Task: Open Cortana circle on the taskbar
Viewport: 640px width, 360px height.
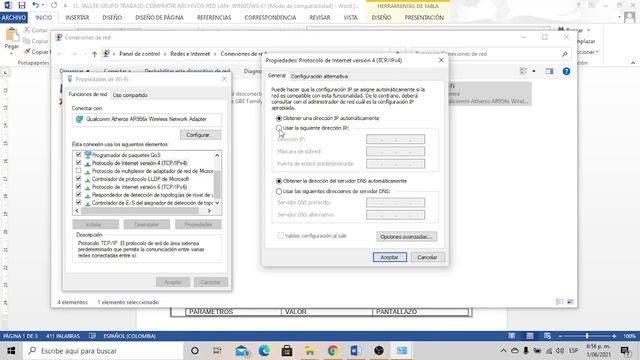Action: (x=195, y=351)
